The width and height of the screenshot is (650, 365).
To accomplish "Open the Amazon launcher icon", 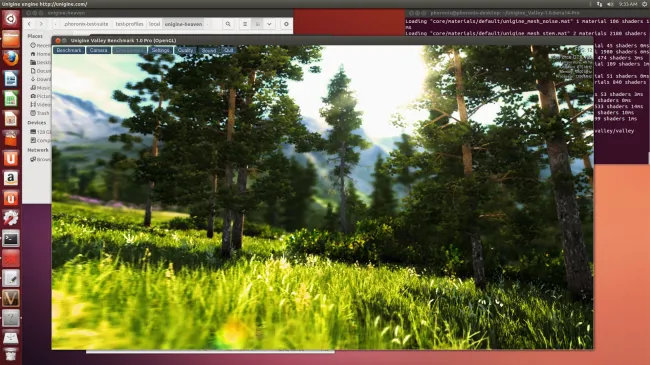I will (11, 178).
